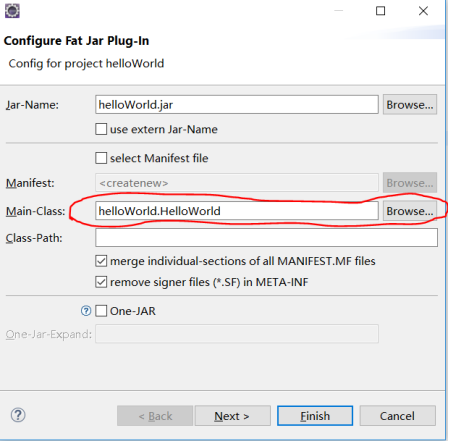
Task: Browse for the Main-Class
Action: coord(410,211)
